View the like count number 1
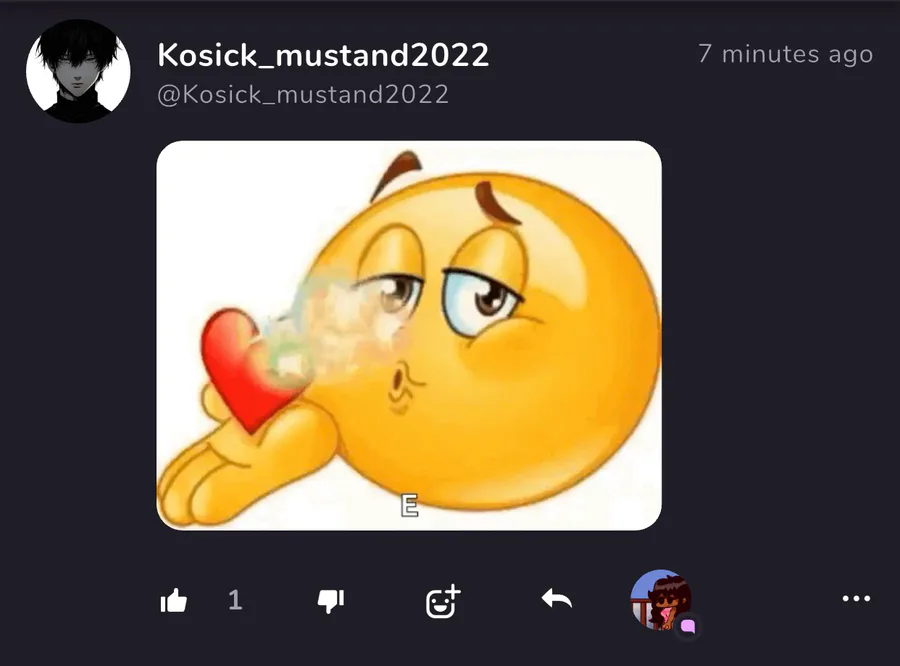This screenshot has width=900, height=666. [235, 601]
